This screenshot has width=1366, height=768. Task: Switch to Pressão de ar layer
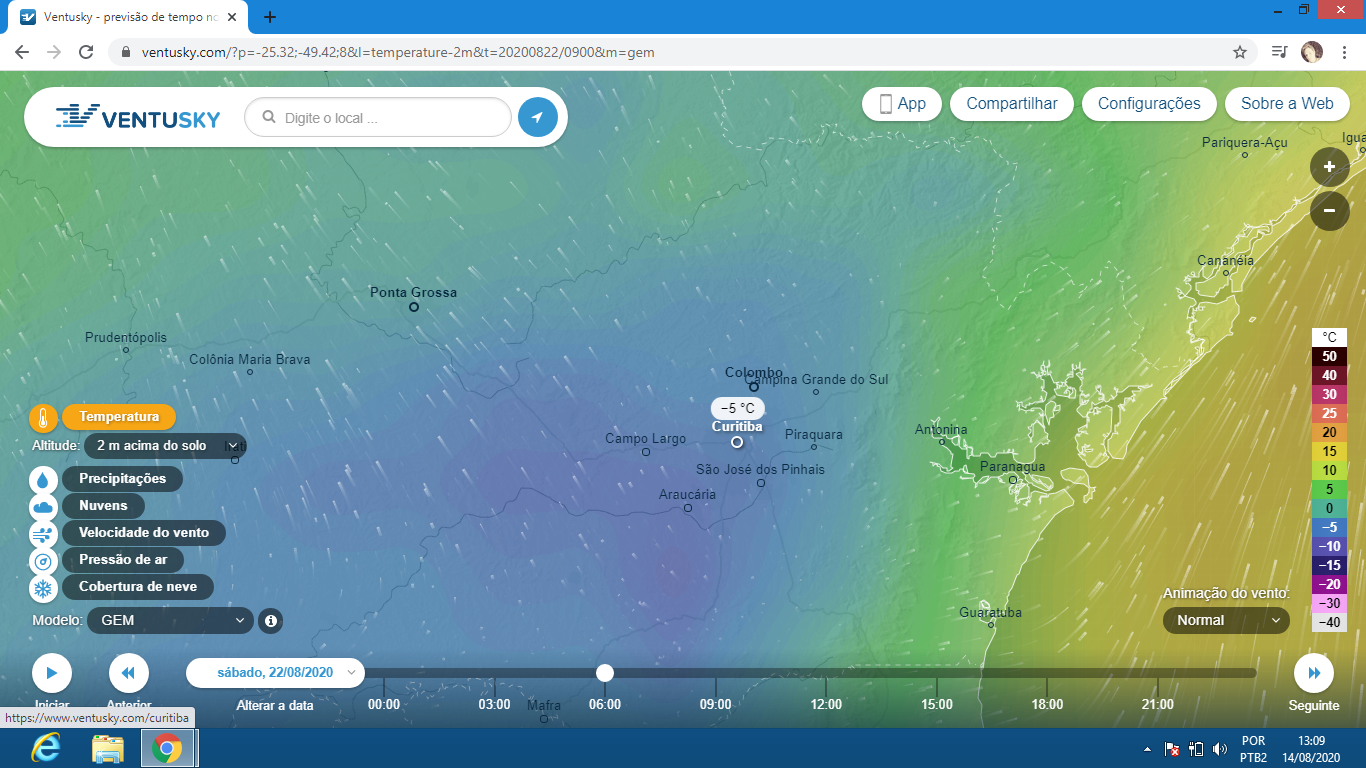(x=123, y=560)
